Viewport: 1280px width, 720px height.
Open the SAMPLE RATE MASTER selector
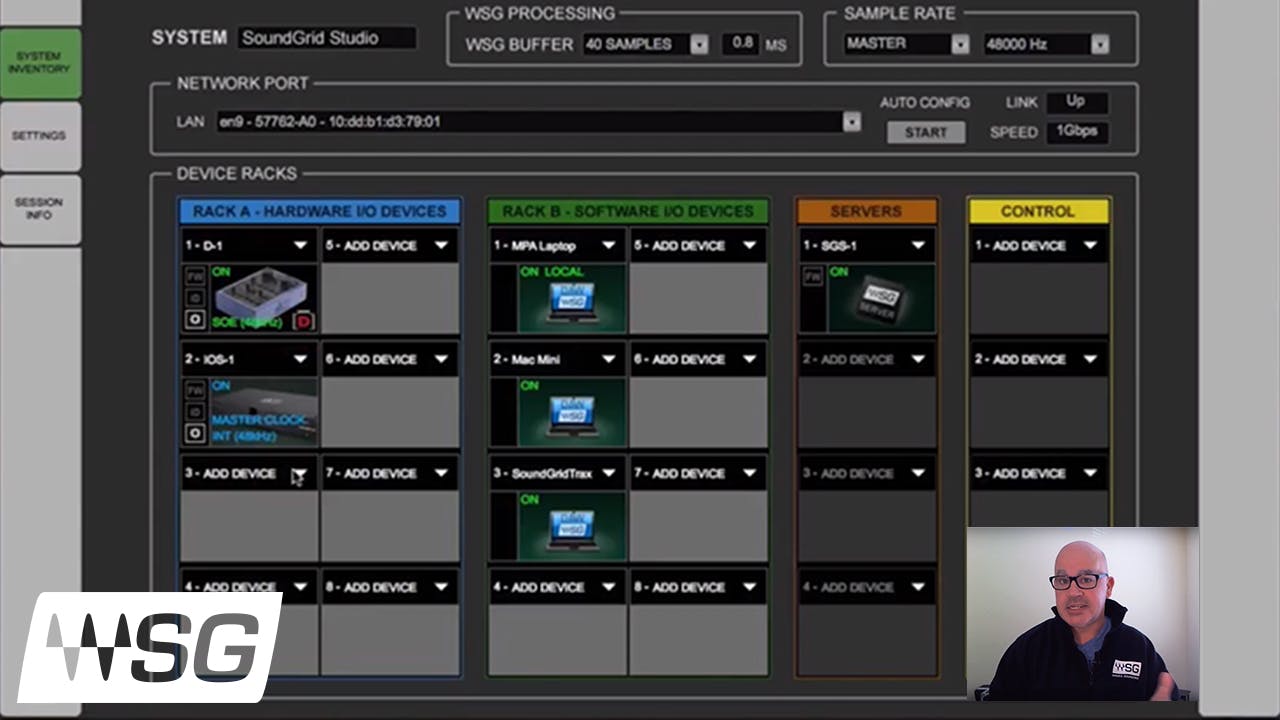pyautogui.click(x=959, y=44)
